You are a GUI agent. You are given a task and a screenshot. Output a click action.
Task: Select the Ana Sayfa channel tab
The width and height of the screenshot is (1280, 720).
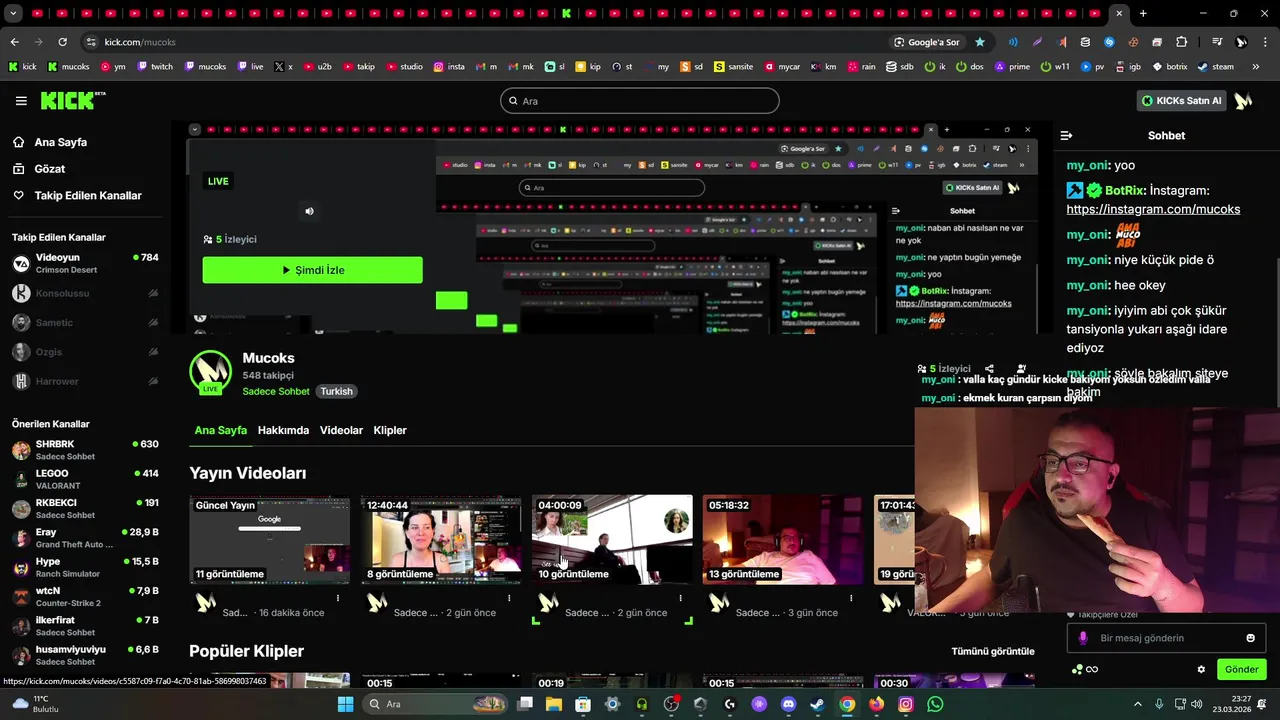point(220,430)
